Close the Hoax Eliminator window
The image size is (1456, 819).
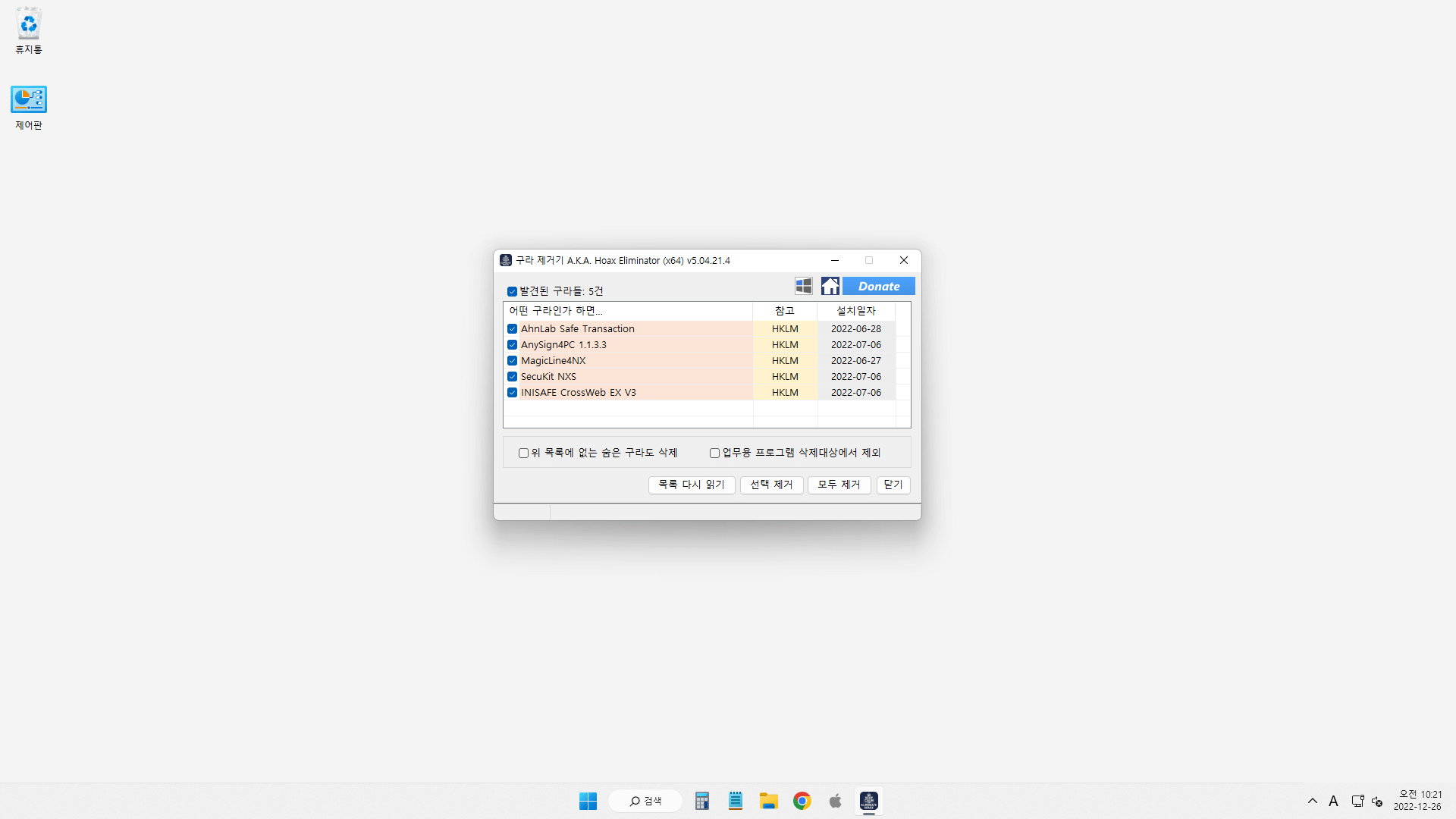click(x=904, y=260)
